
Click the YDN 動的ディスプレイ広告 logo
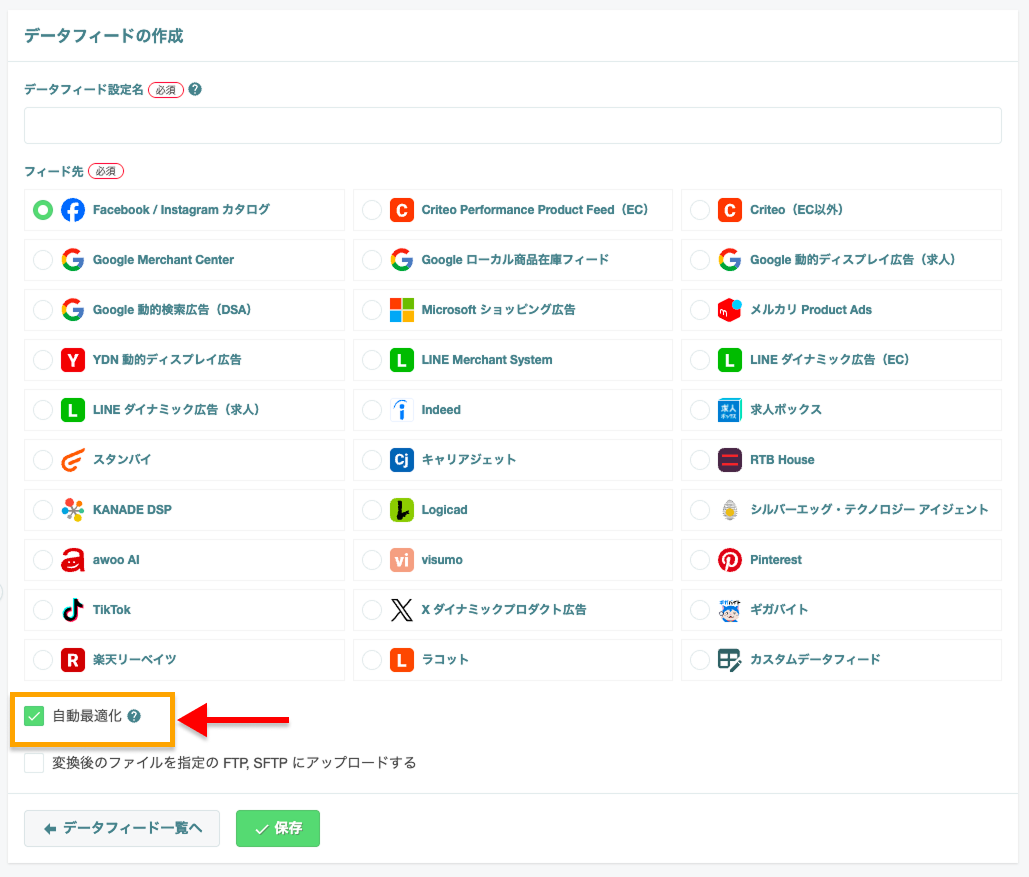tap(73, 360)
